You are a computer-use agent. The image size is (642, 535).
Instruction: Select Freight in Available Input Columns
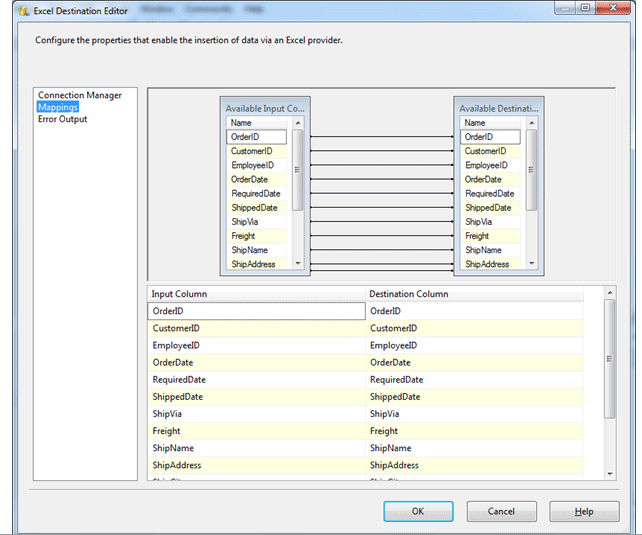(243, 236)
